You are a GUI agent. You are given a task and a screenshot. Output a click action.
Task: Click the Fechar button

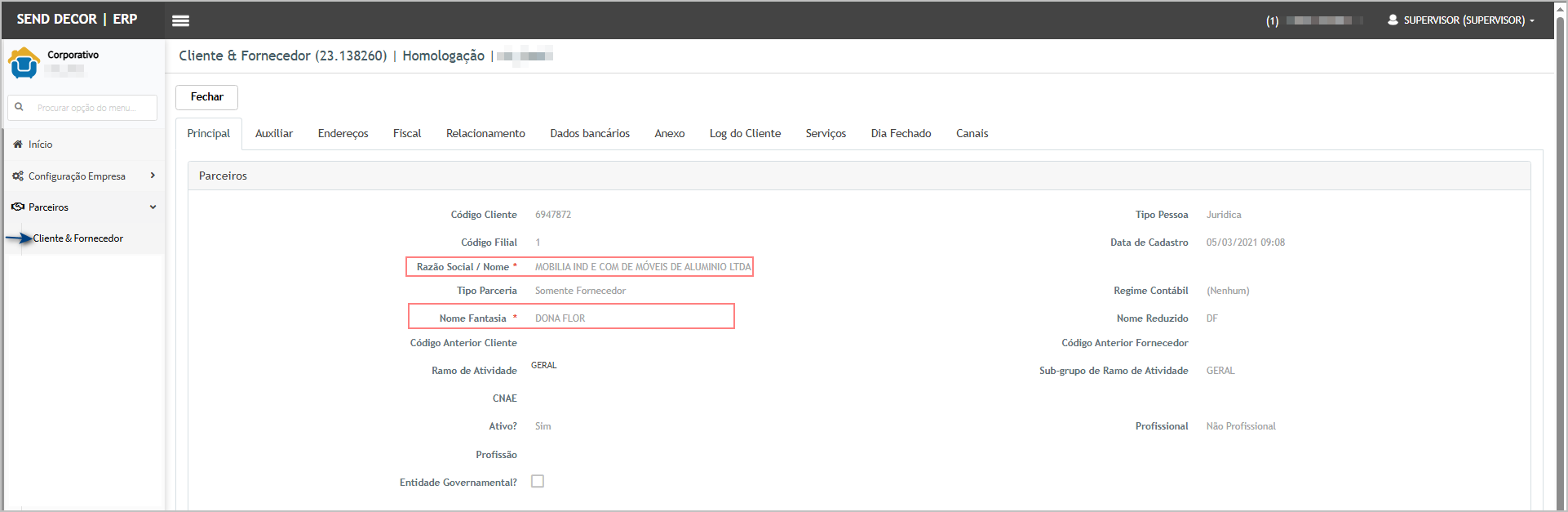[x=206, y=97]
